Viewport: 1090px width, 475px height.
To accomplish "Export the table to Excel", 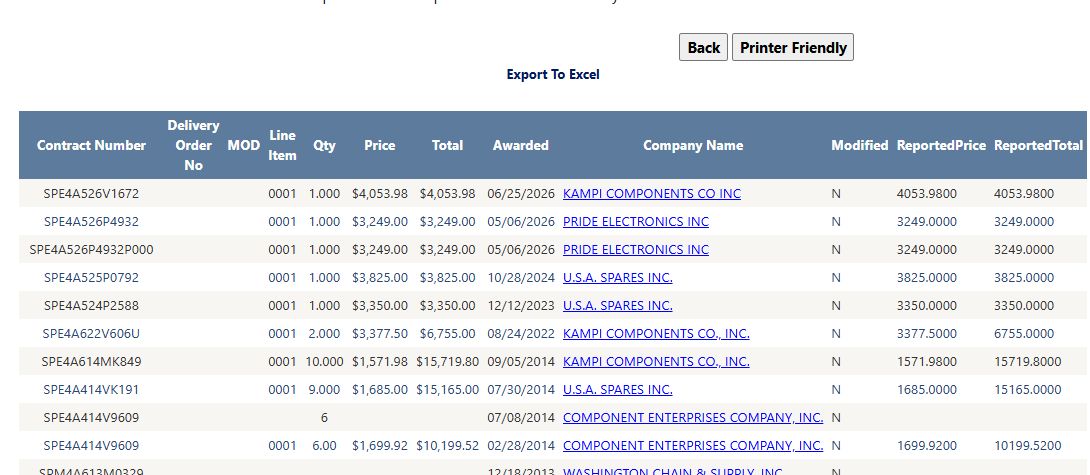I will click(553, 74).
